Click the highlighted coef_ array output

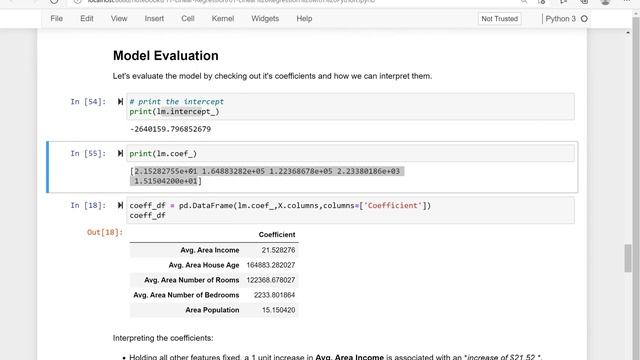click(267, 176)
